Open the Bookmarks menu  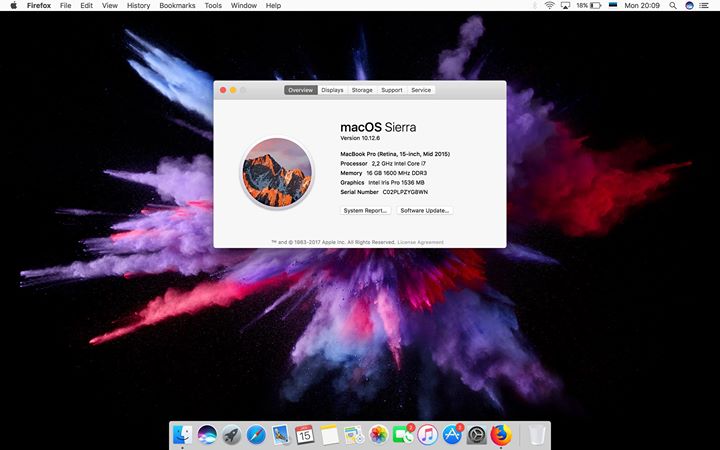click(177, 6)
